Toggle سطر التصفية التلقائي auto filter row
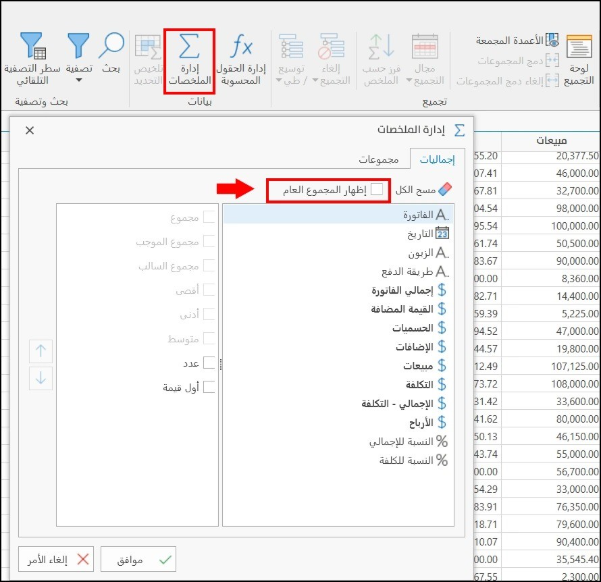 (x=32, y=59)
